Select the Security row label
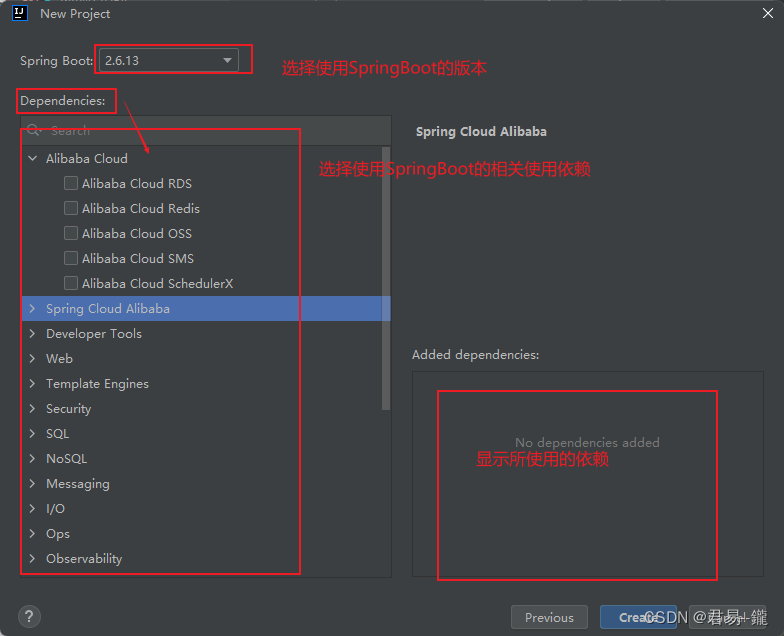 (x=68, y=408)
